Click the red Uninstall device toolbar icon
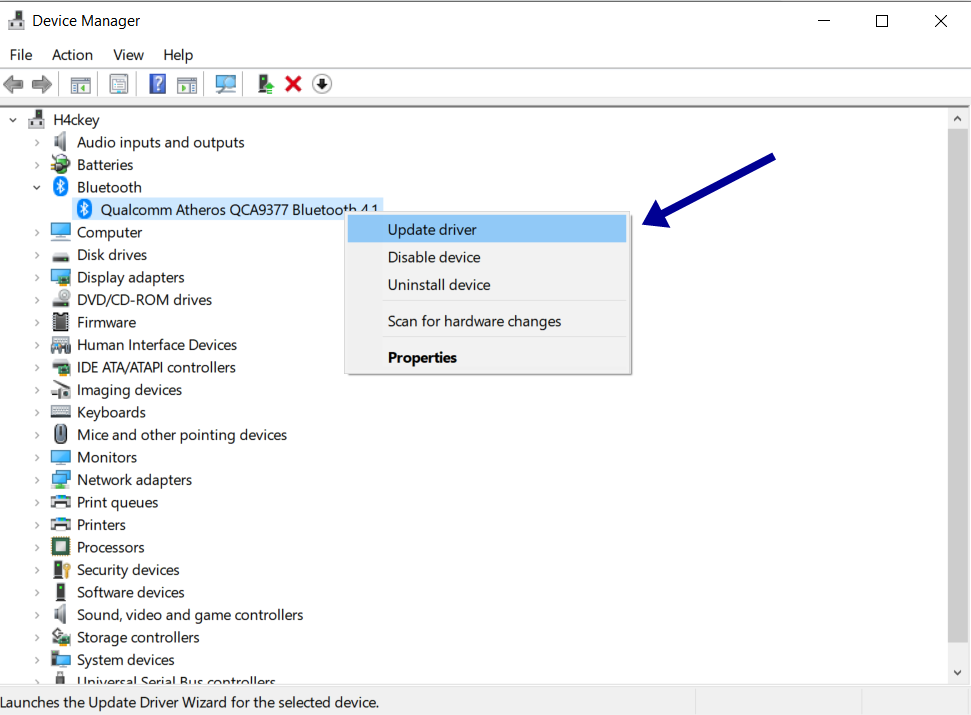 click(292, 83)
